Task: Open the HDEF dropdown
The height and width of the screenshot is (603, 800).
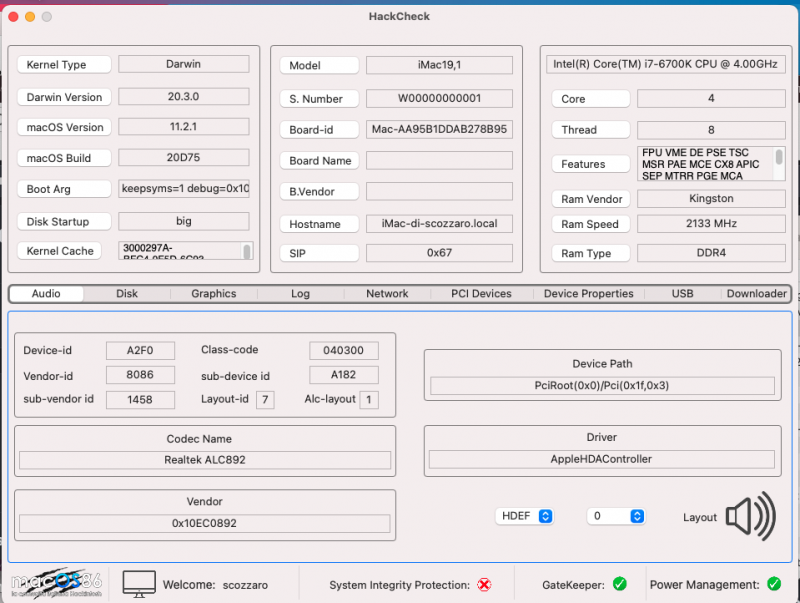Action: pyautogui.click(x=525, y=516)
